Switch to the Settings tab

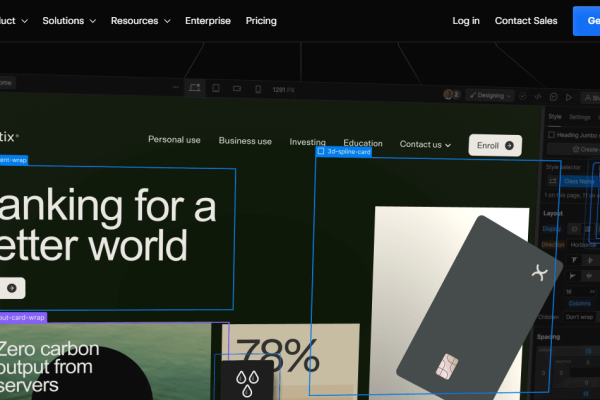579,117
